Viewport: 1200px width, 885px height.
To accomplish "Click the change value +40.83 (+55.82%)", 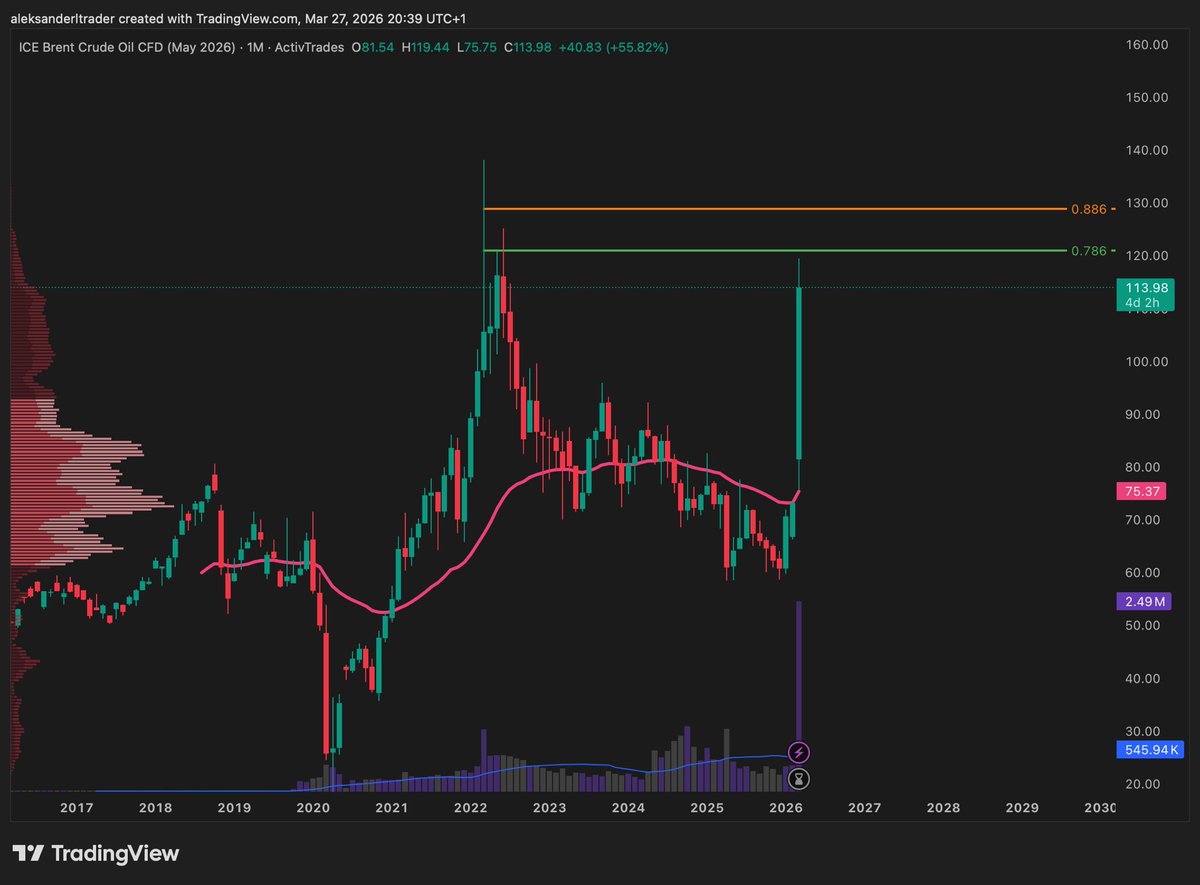I will (x=614, y=47).
